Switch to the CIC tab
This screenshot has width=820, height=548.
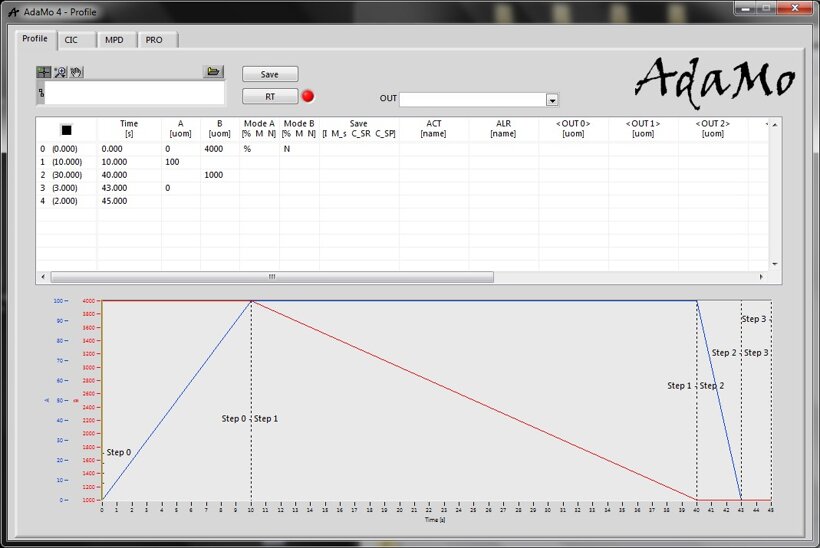click(72, 40)
